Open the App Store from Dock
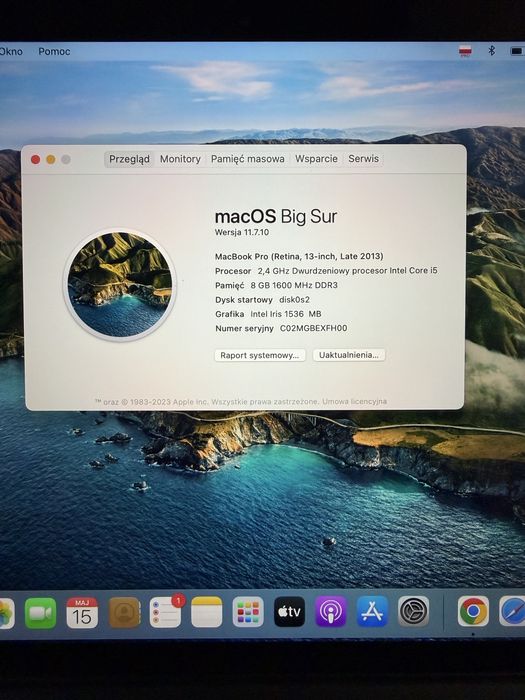525x700 pixels. click(x=372, y=611)
